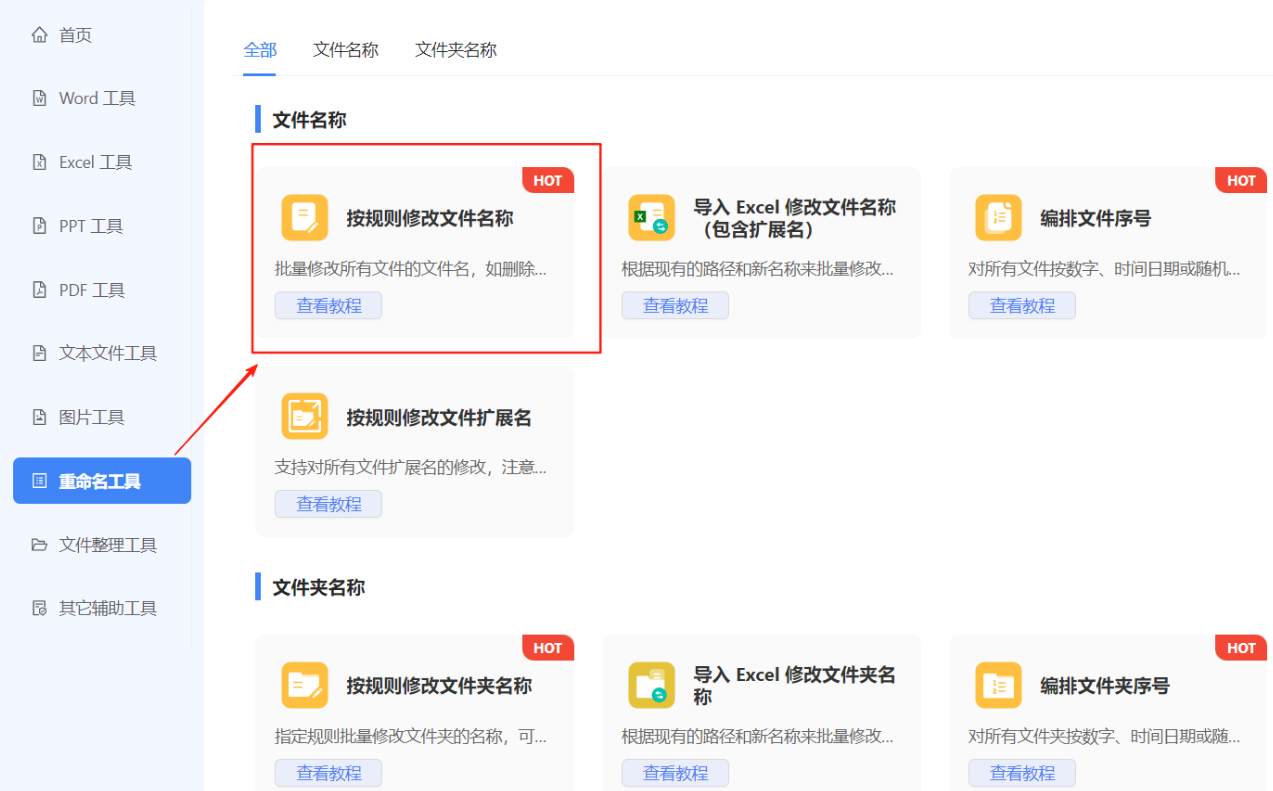Click the 按规则修改文件夹名称 tool icon
The height and width of the screenshot is (791, 1273).
coord(305,685)
